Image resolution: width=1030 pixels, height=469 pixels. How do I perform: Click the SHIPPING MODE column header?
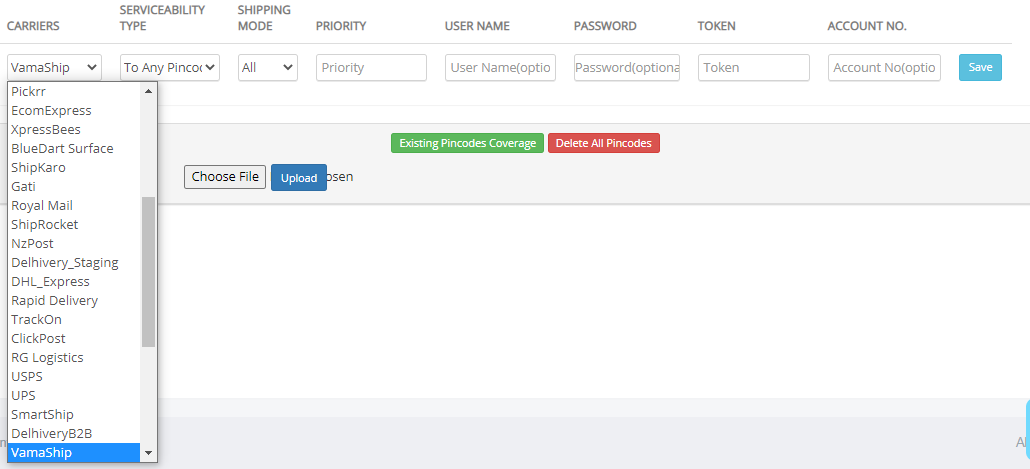point(264,18)
